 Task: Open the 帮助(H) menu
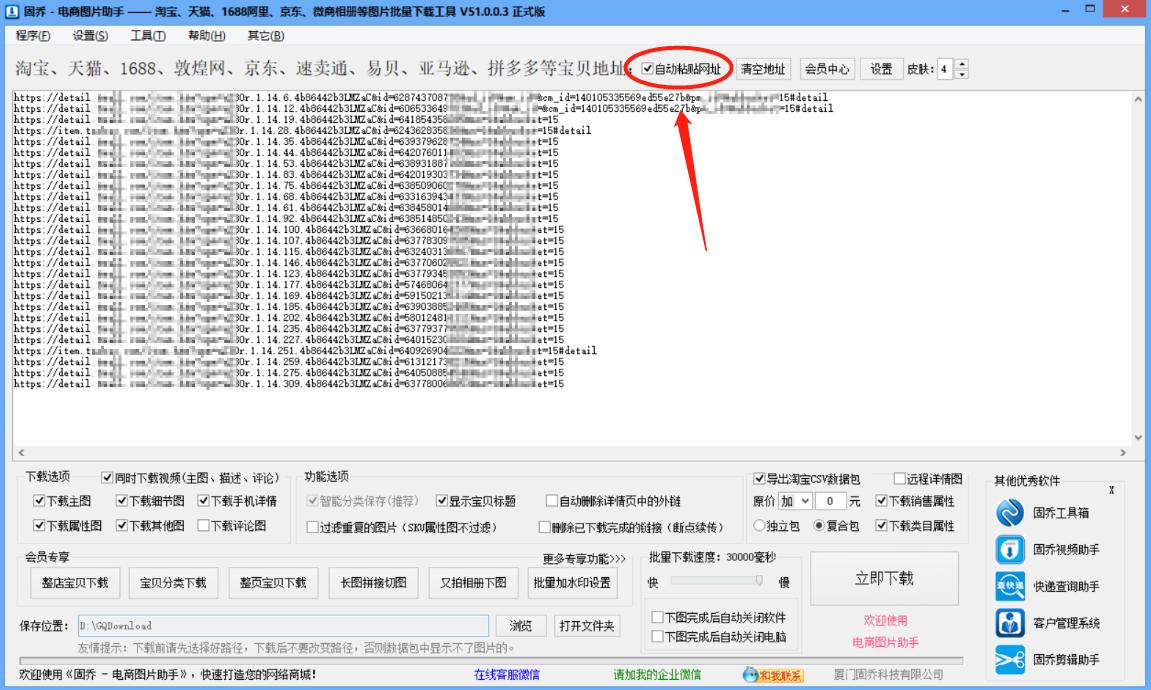coord(206,35)
